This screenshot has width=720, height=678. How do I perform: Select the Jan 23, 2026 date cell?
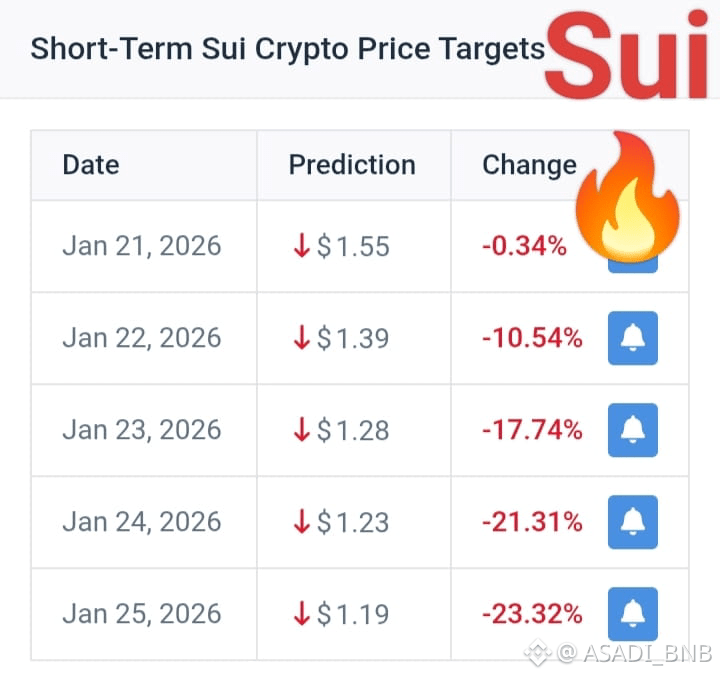(142, 430)
